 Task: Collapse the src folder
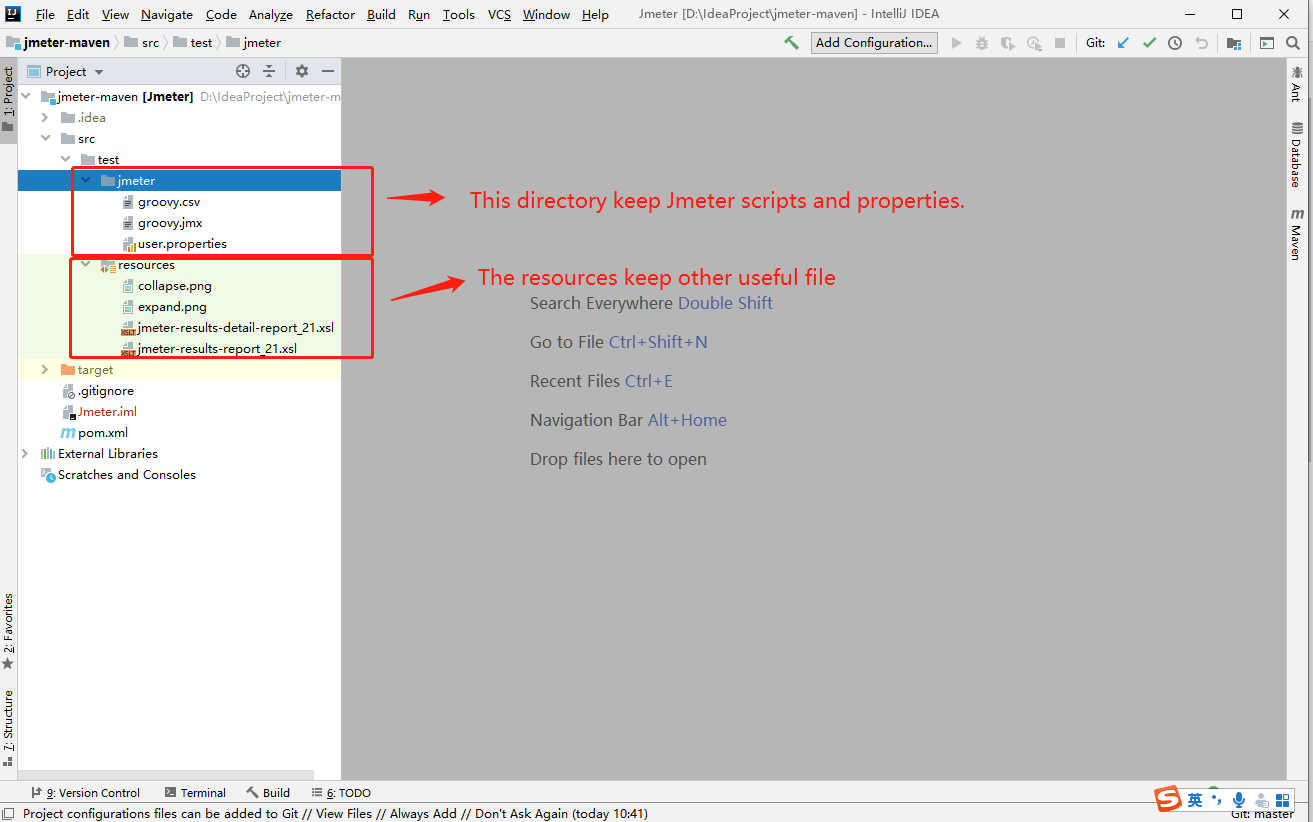click(46, 139)
